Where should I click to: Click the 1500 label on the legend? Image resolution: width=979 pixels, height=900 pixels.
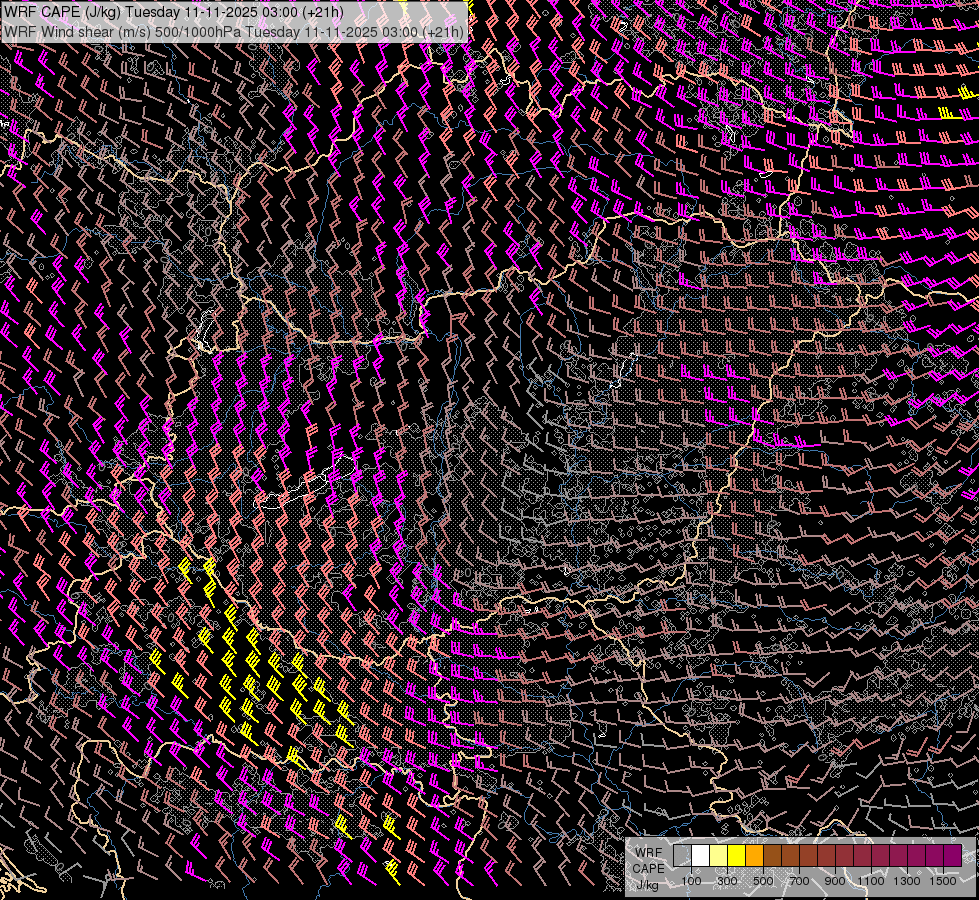(x=943, y=881)
